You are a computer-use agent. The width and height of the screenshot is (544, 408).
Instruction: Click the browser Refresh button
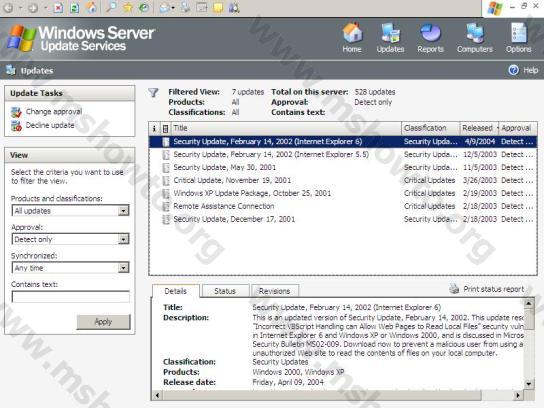[x=75, y=8]
